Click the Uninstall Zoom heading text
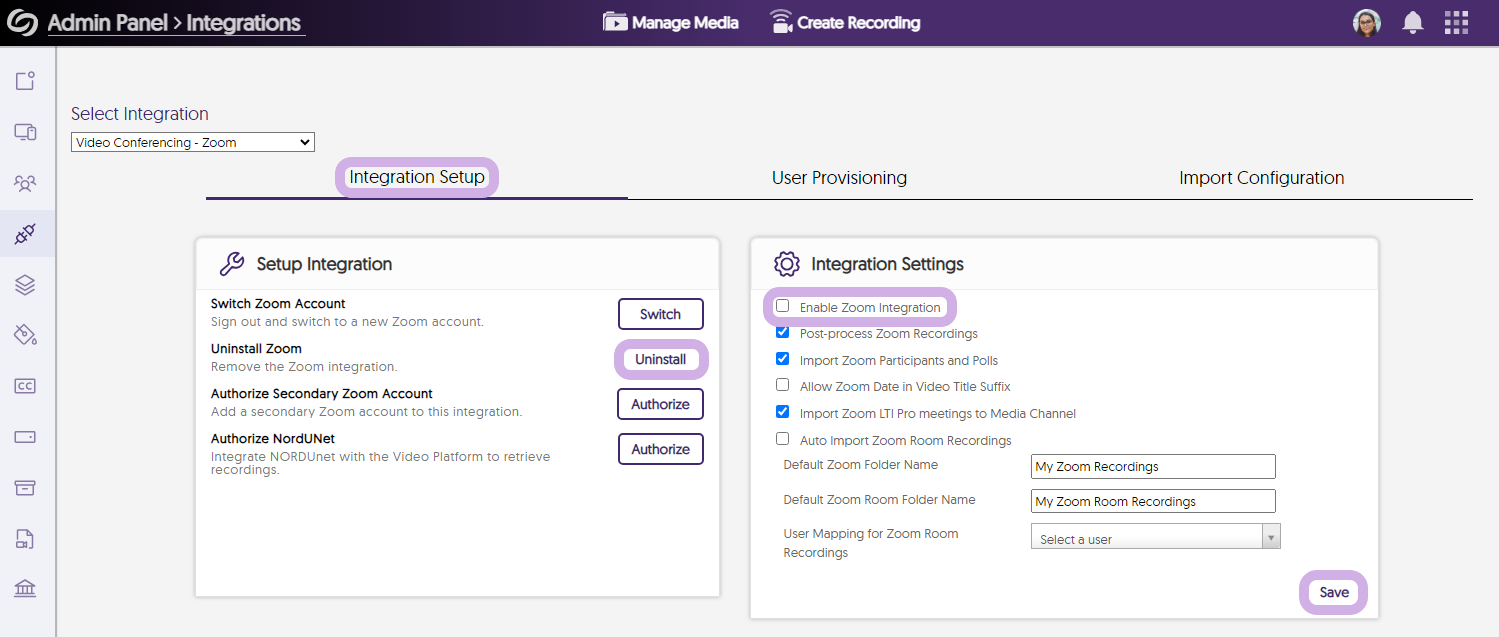1499x637 pixels. click(x=256, y=349)
